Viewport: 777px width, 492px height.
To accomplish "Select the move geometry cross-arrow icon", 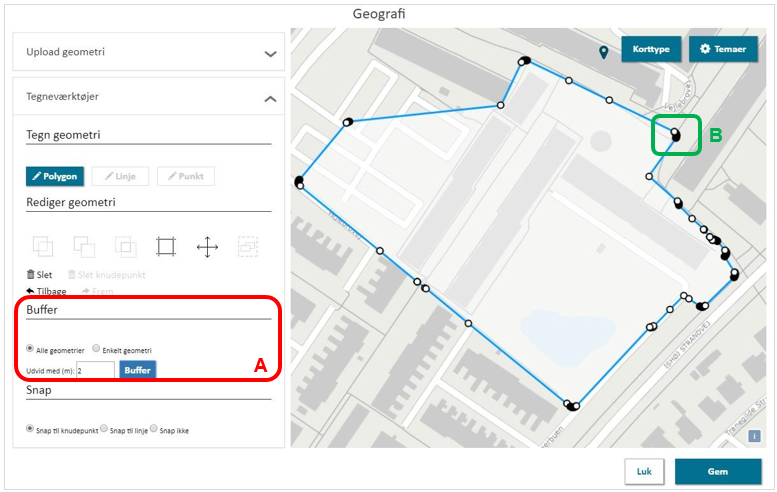I will coord(207,246).
